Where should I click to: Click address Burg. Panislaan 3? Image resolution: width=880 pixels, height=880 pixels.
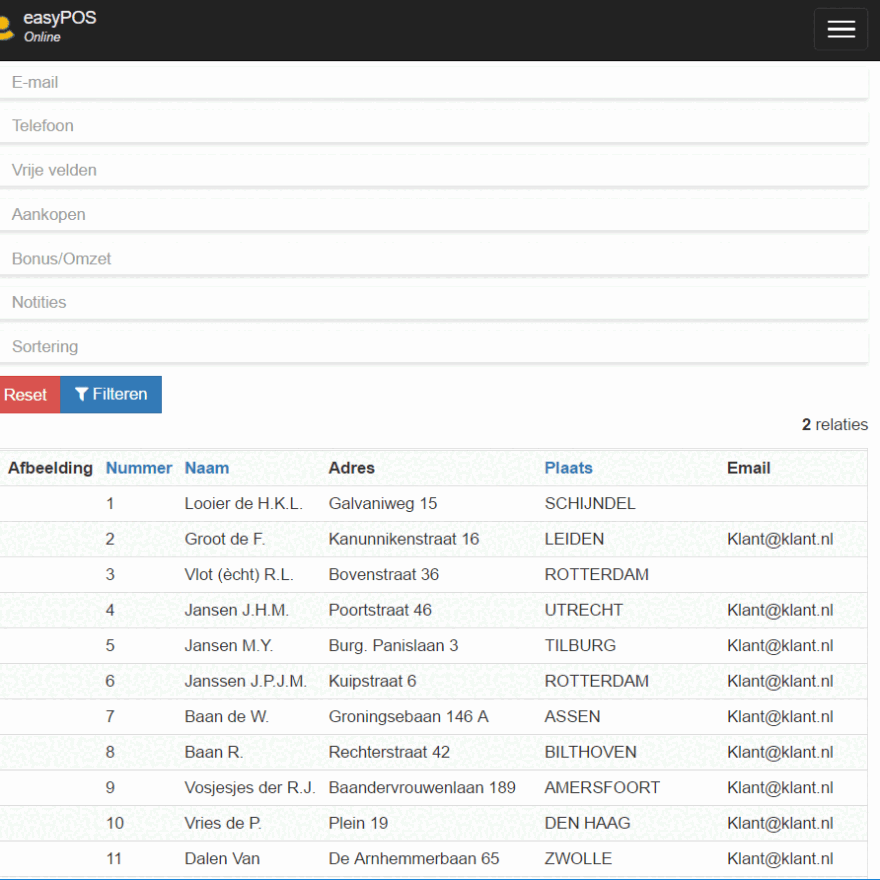pyautogui.click(x=393, y=645)
